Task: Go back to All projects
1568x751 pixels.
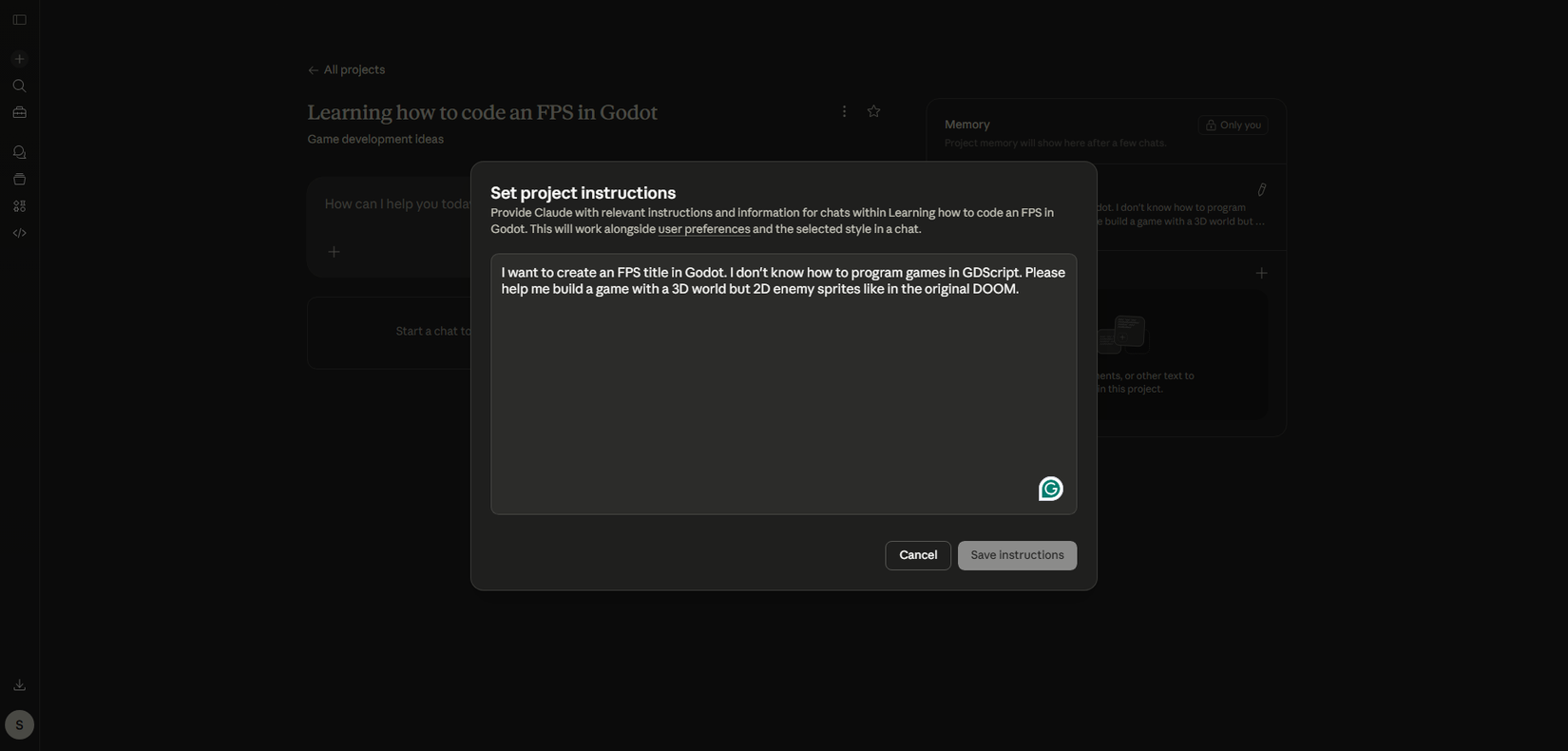Action: click(x=346, y=70)
